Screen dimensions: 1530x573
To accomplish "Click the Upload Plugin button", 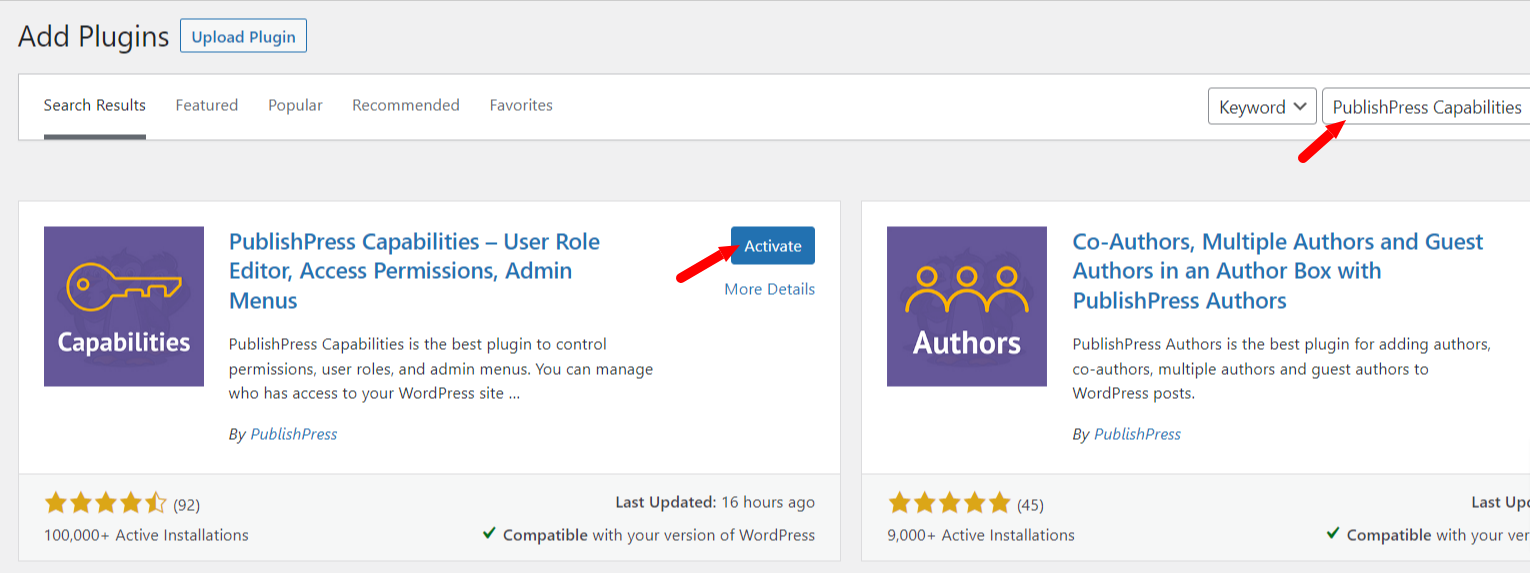I will point(243,37).
